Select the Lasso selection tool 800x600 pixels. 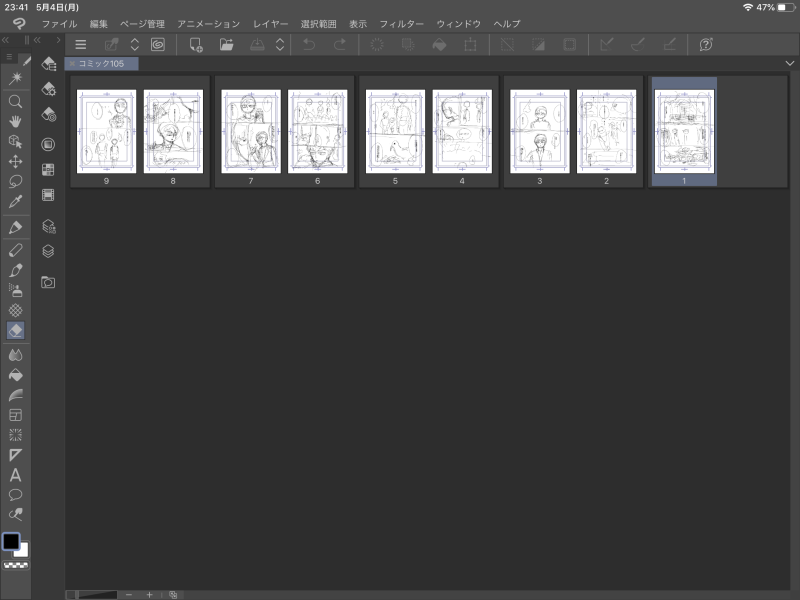[x=15, y=182]
